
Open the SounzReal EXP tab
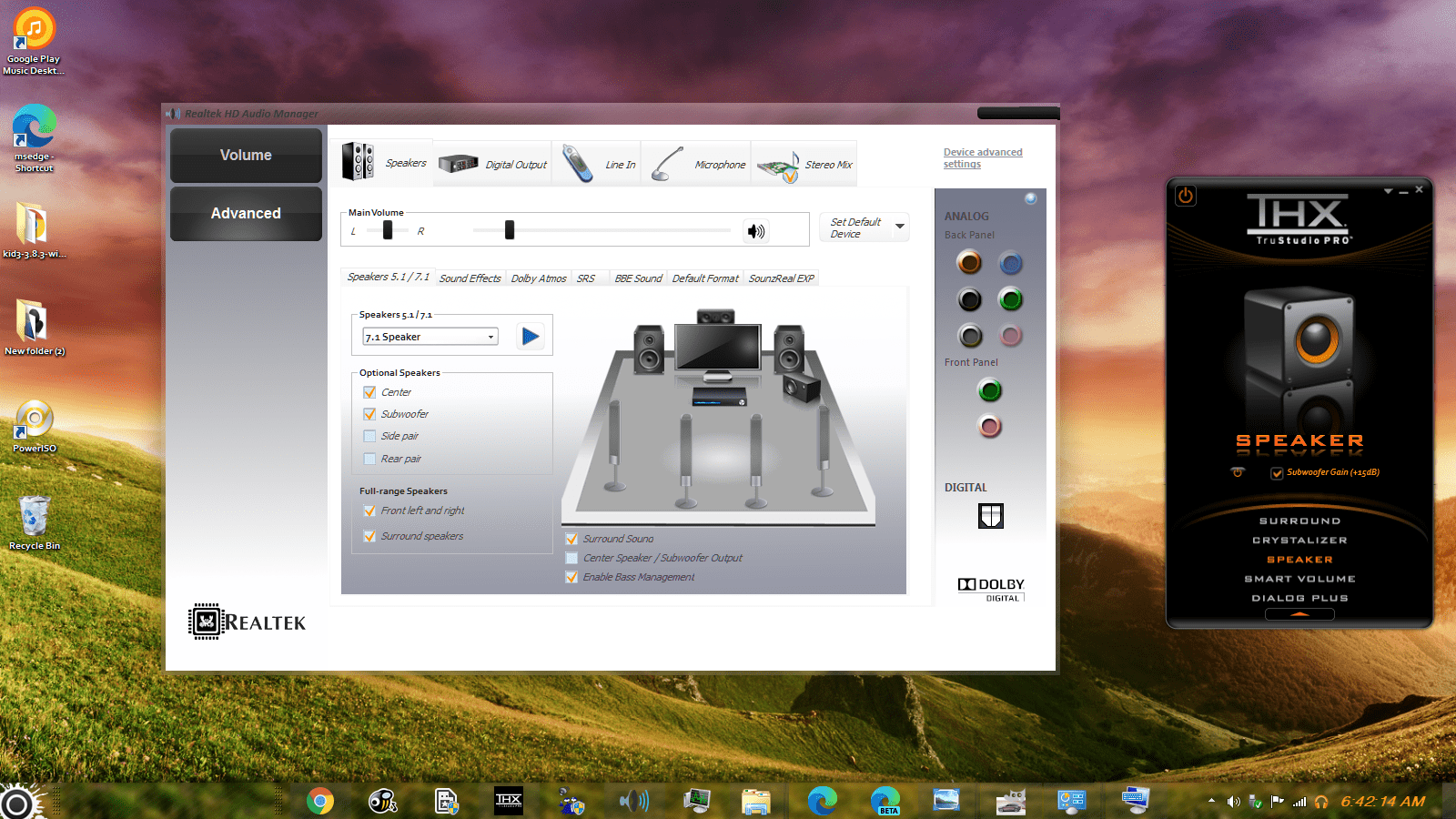tap(782, 278)
